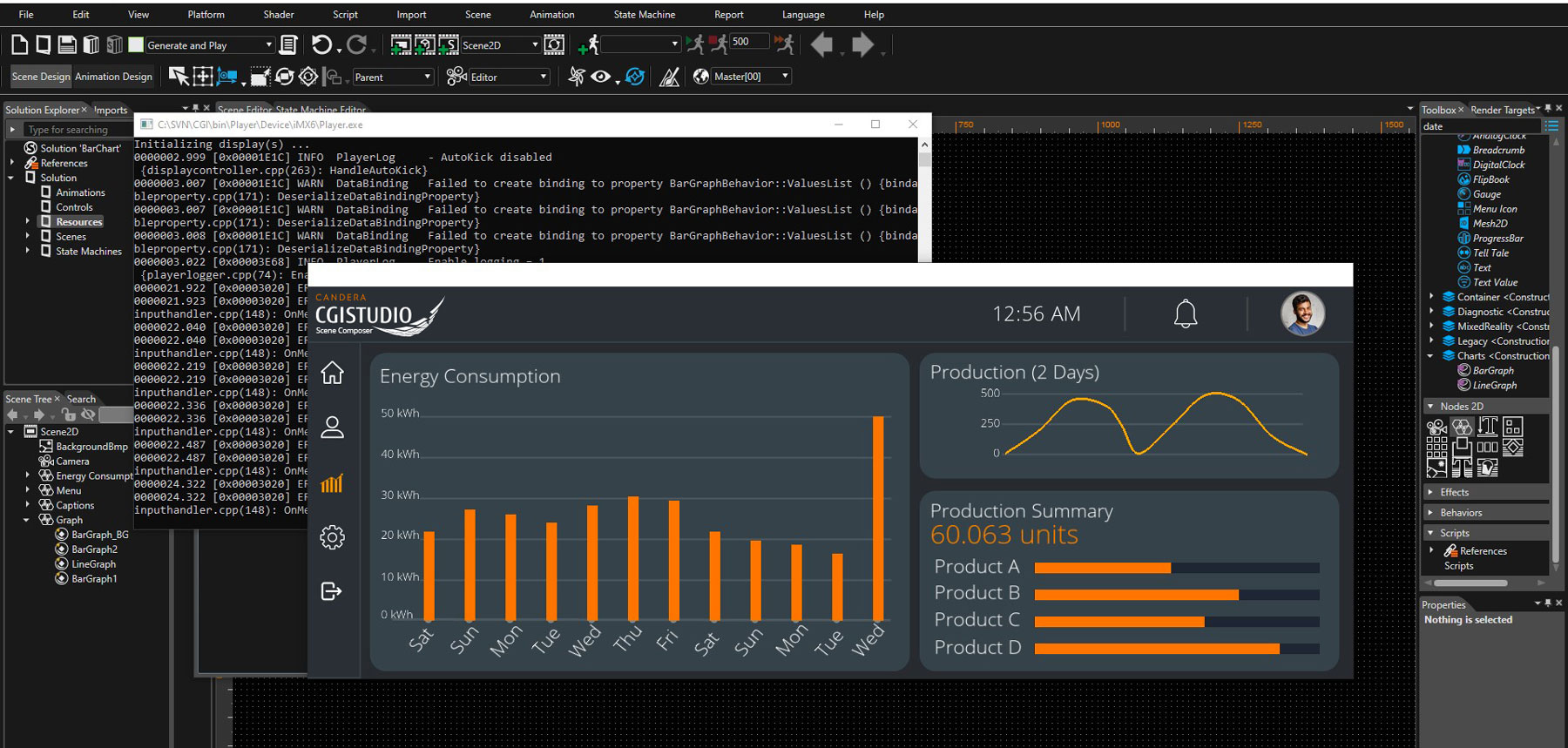Click the Solution Explorer search field
Viewport: 1568px width, 748px height.
coord(74,130)
